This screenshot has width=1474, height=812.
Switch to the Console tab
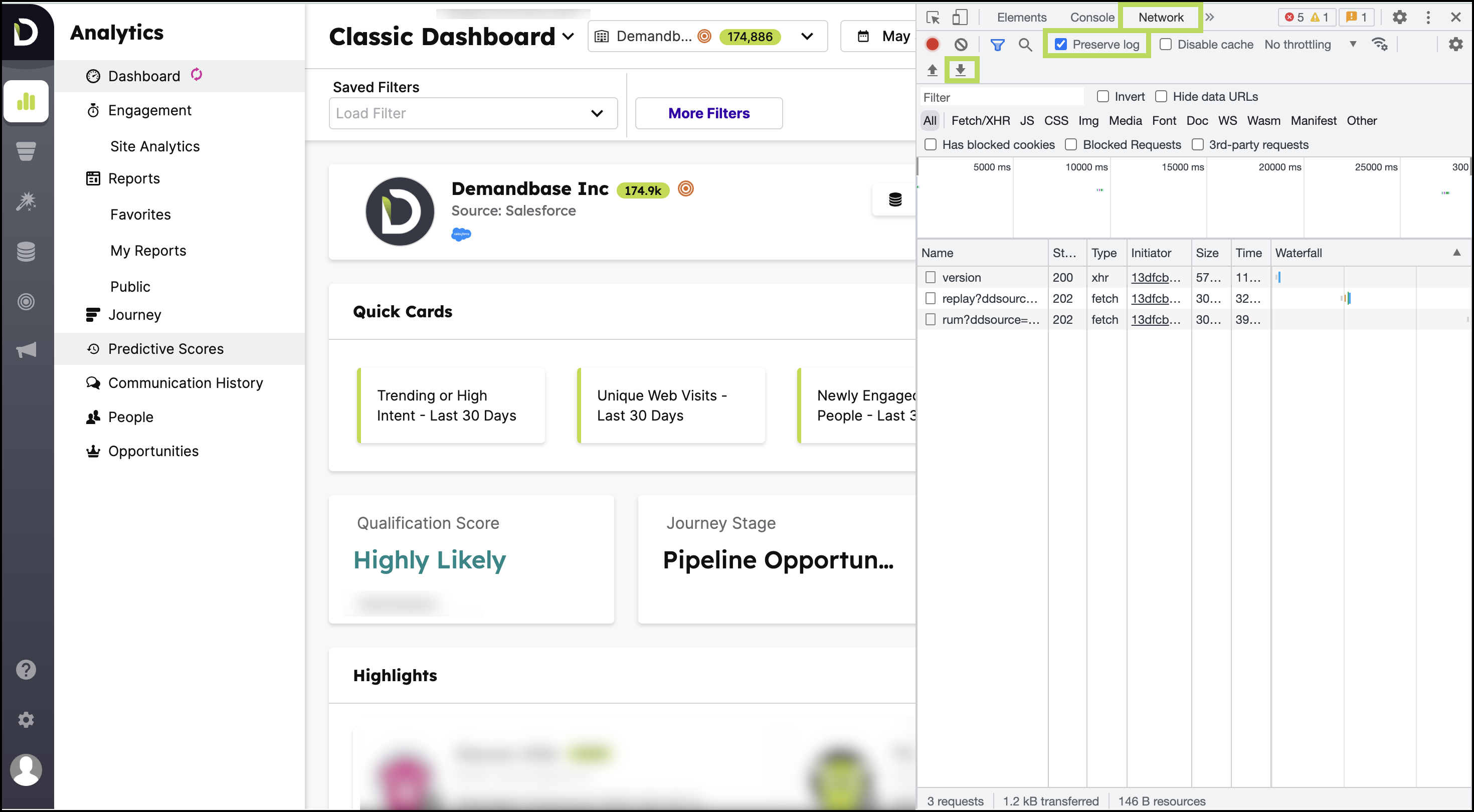pos(1092,17)
